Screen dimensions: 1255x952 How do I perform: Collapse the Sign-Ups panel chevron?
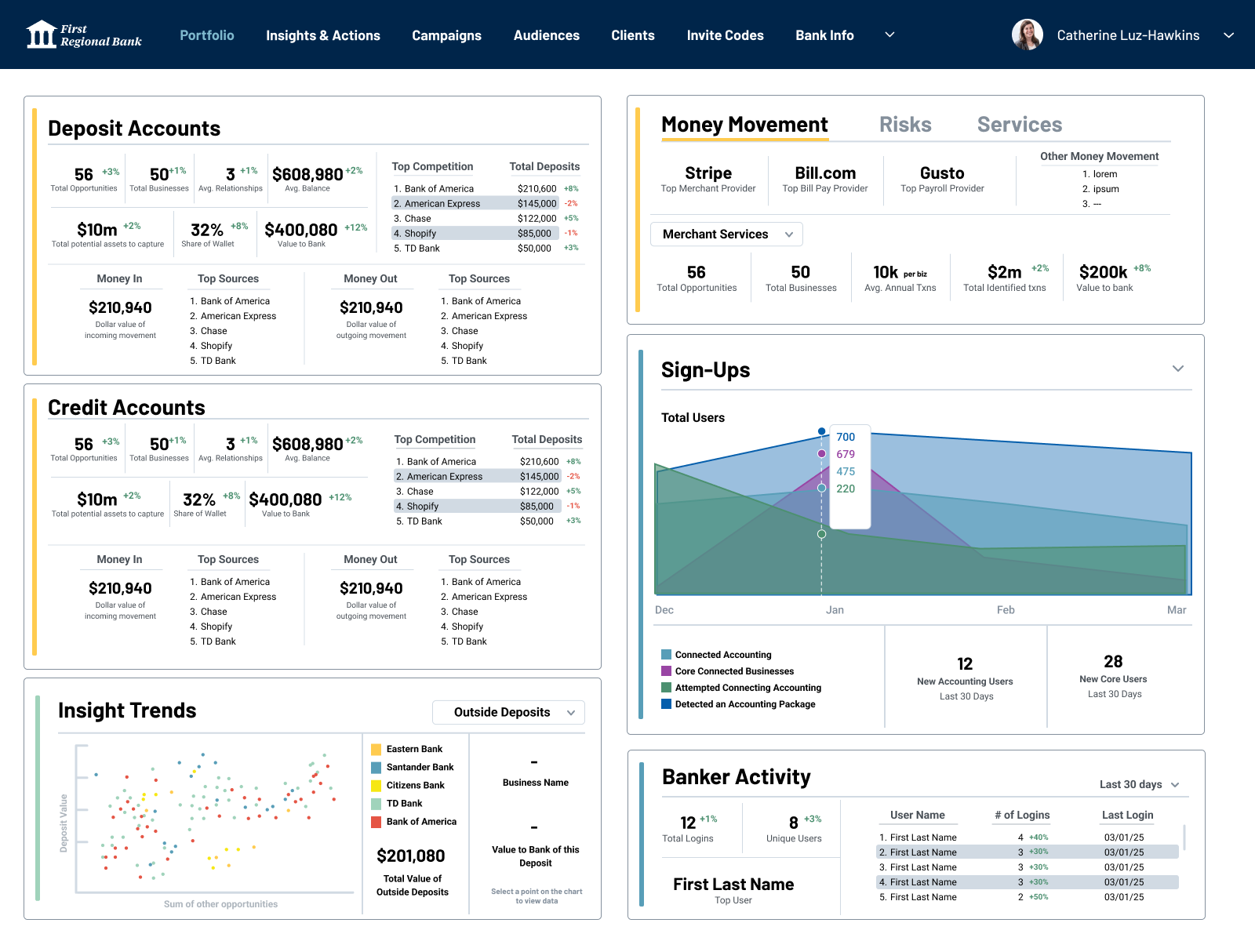point(1178,369)
